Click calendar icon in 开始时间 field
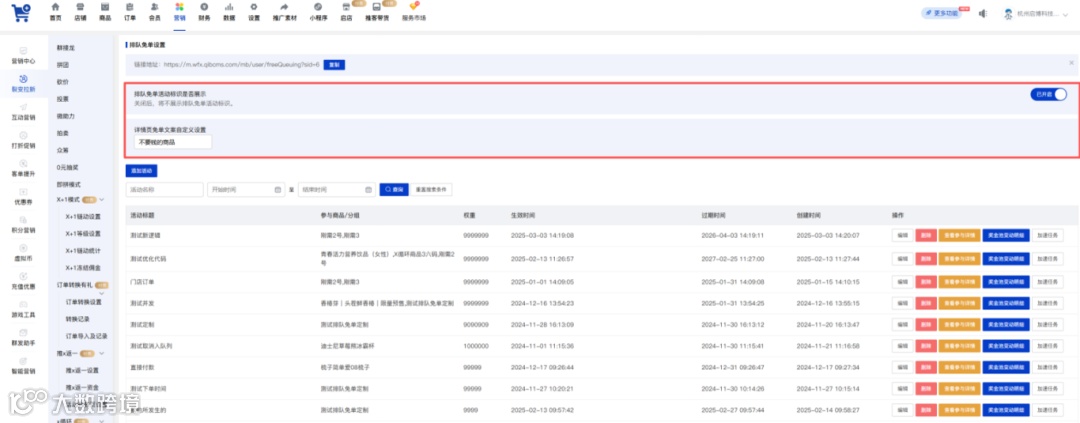 tap(278, 189)
